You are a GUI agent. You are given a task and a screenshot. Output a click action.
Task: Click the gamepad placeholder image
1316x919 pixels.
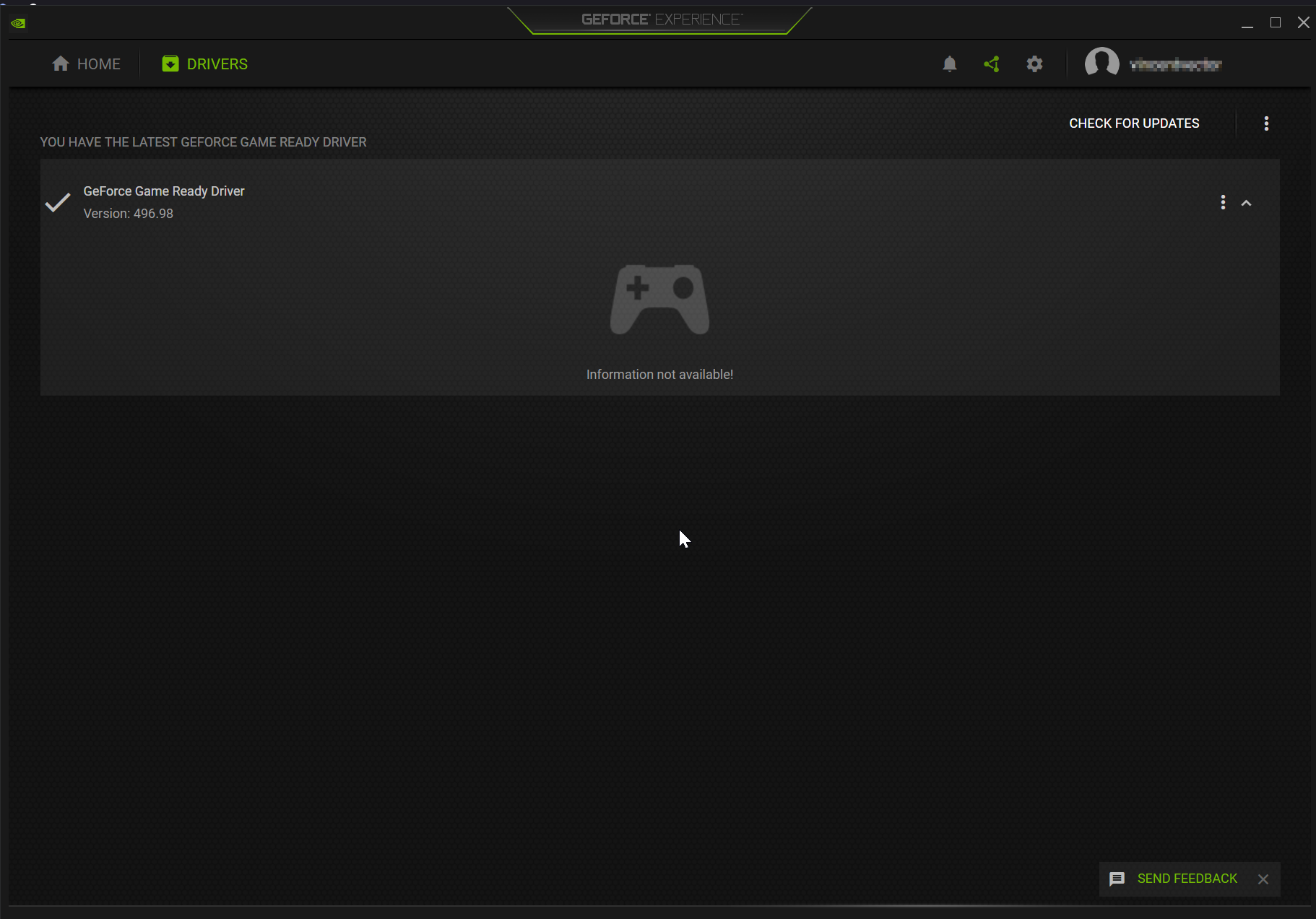tap(659, 299)
